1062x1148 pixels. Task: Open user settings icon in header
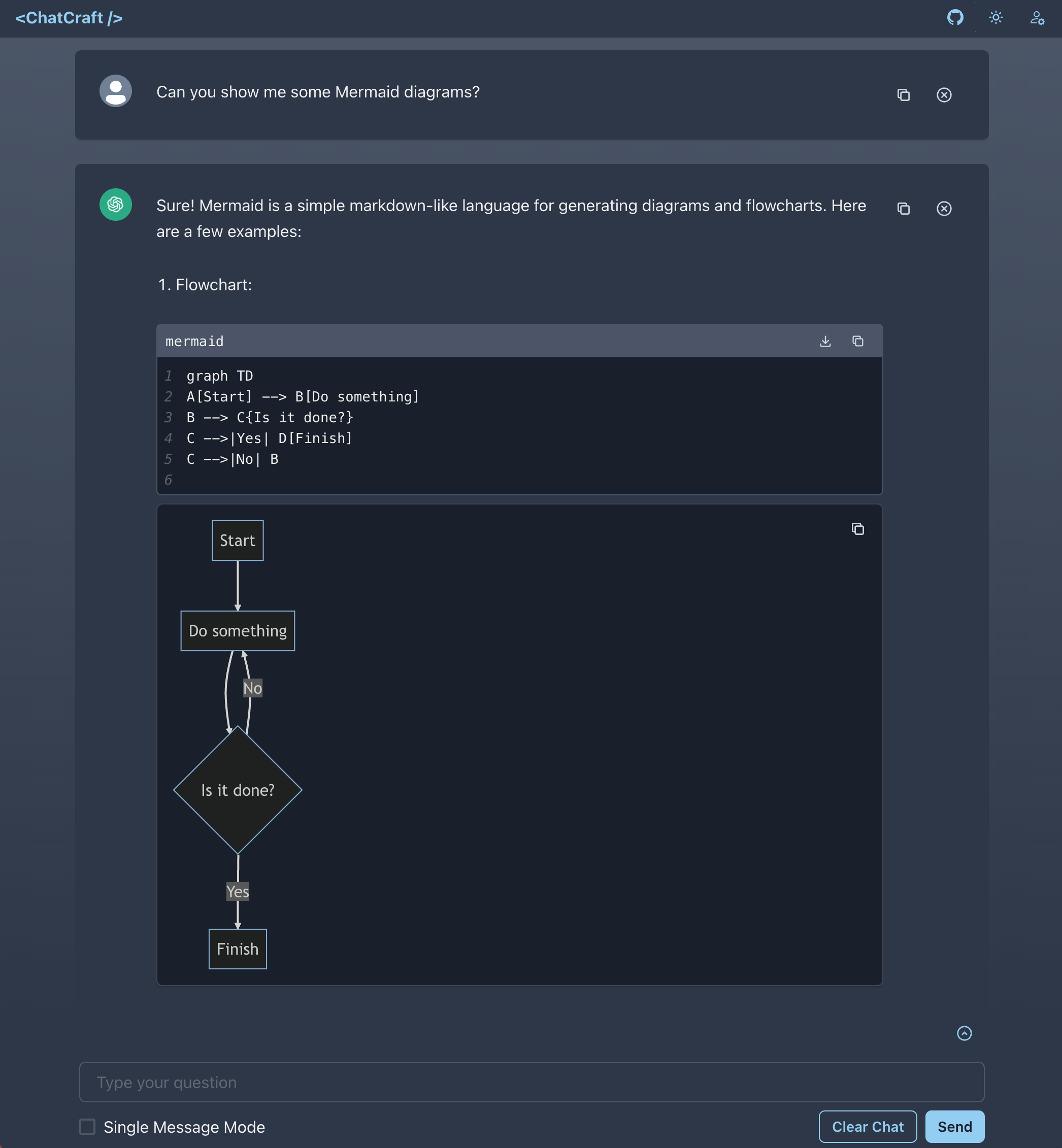click(1037, 18)
